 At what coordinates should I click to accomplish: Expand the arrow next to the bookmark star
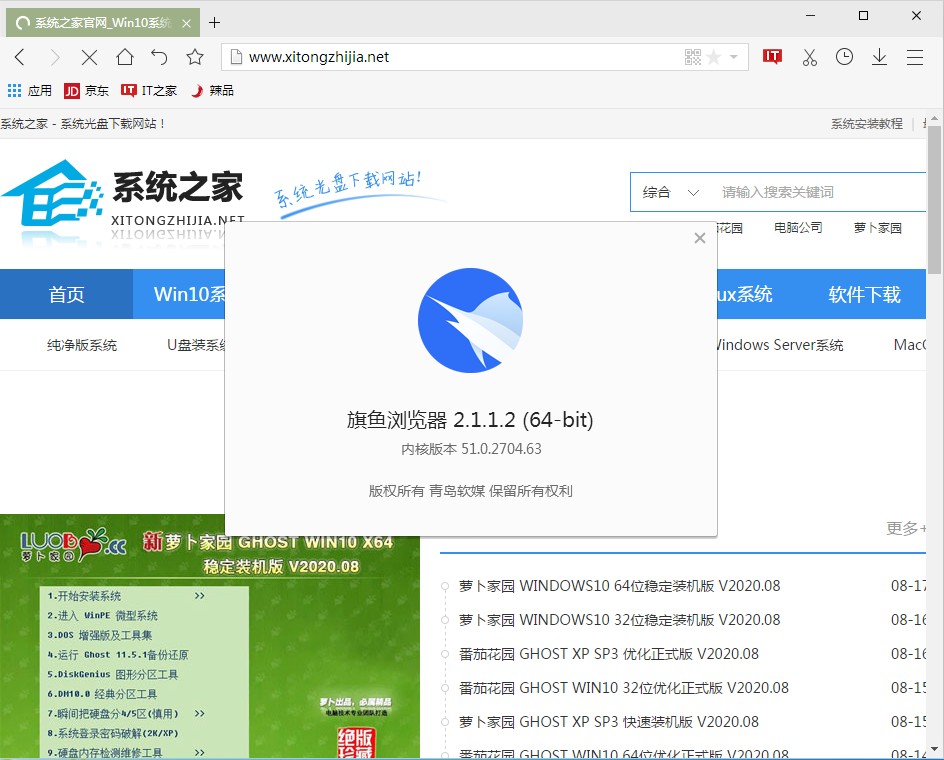731,57
